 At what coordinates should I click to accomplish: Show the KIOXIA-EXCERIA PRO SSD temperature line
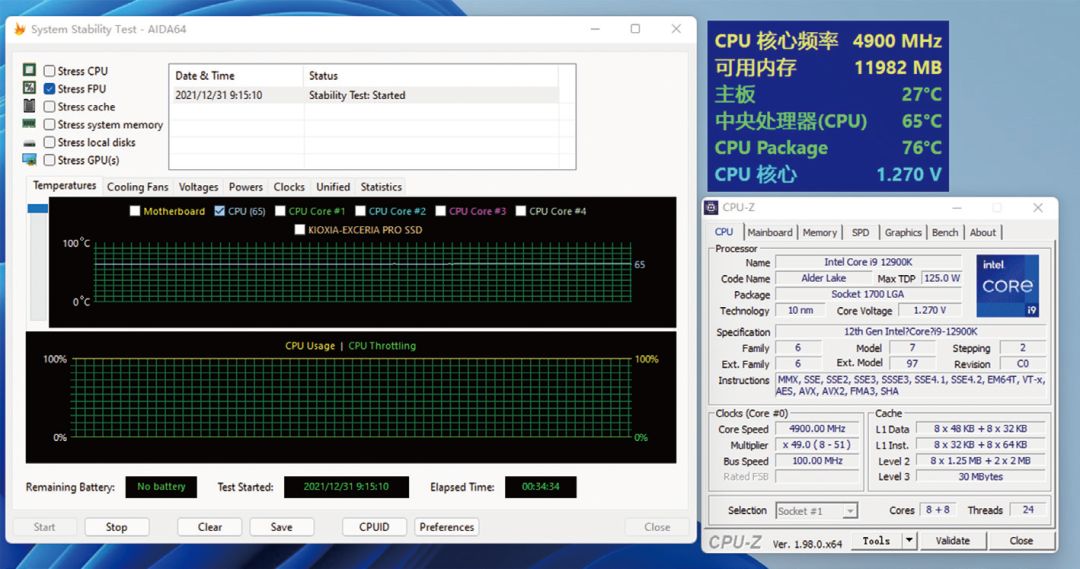click(300, 230)
